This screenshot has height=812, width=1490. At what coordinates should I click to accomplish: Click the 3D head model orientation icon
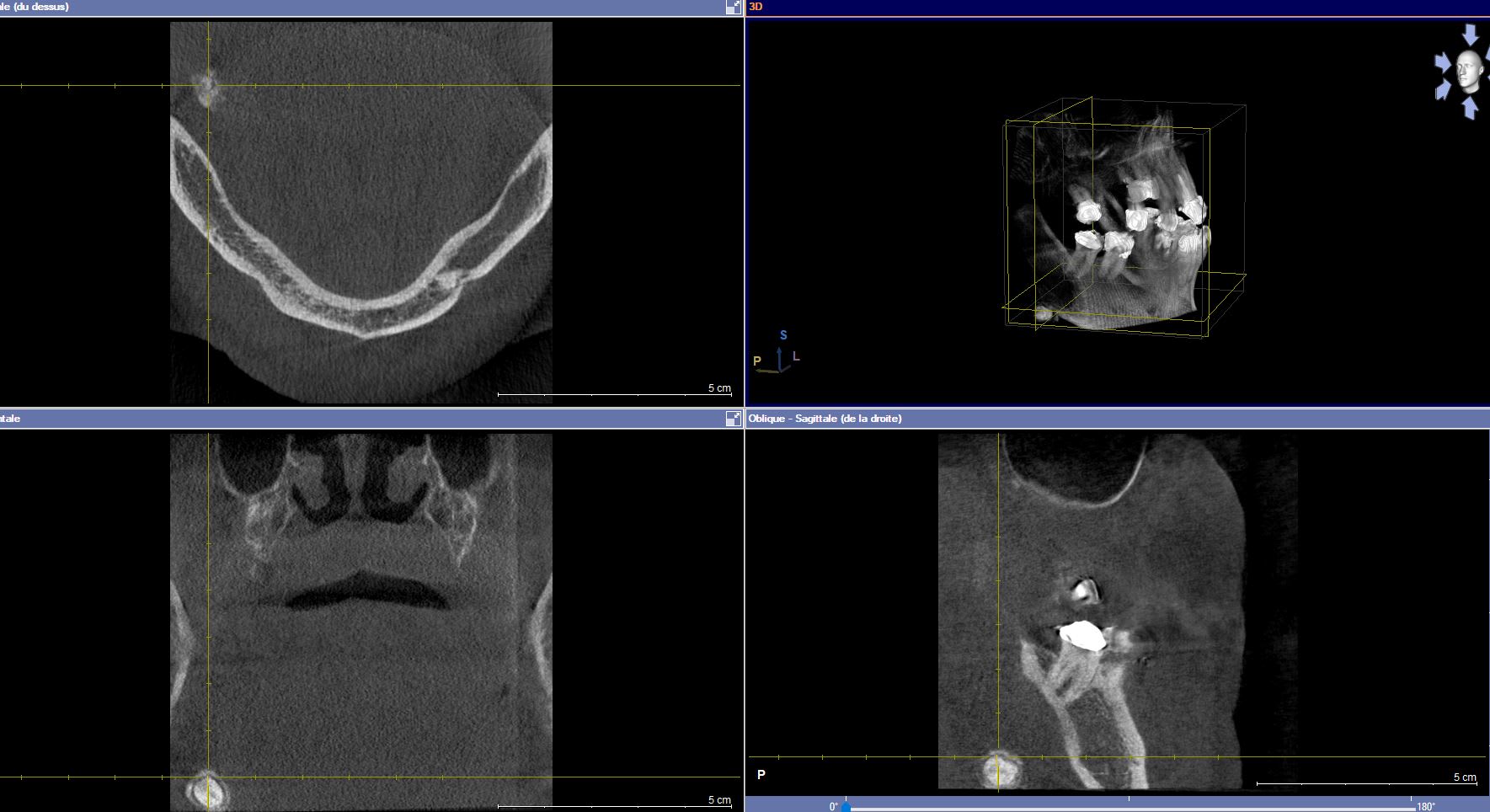pos(1468,69)
